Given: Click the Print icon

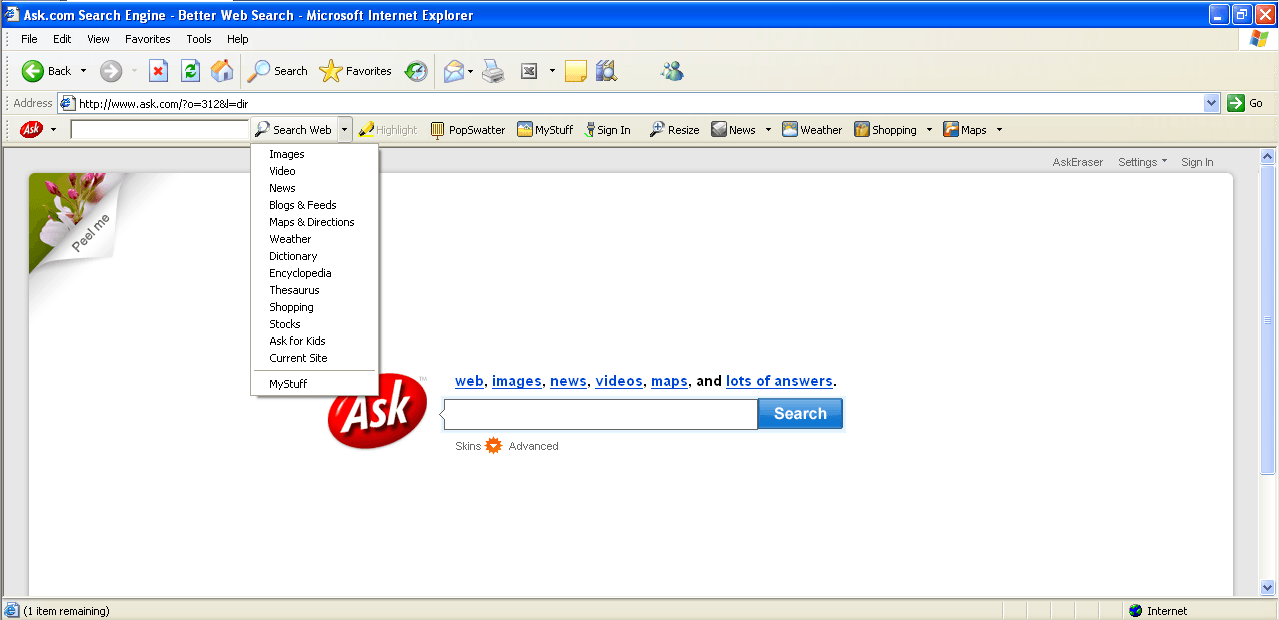Looking at the screenshot, I should [x=493, y=71].
